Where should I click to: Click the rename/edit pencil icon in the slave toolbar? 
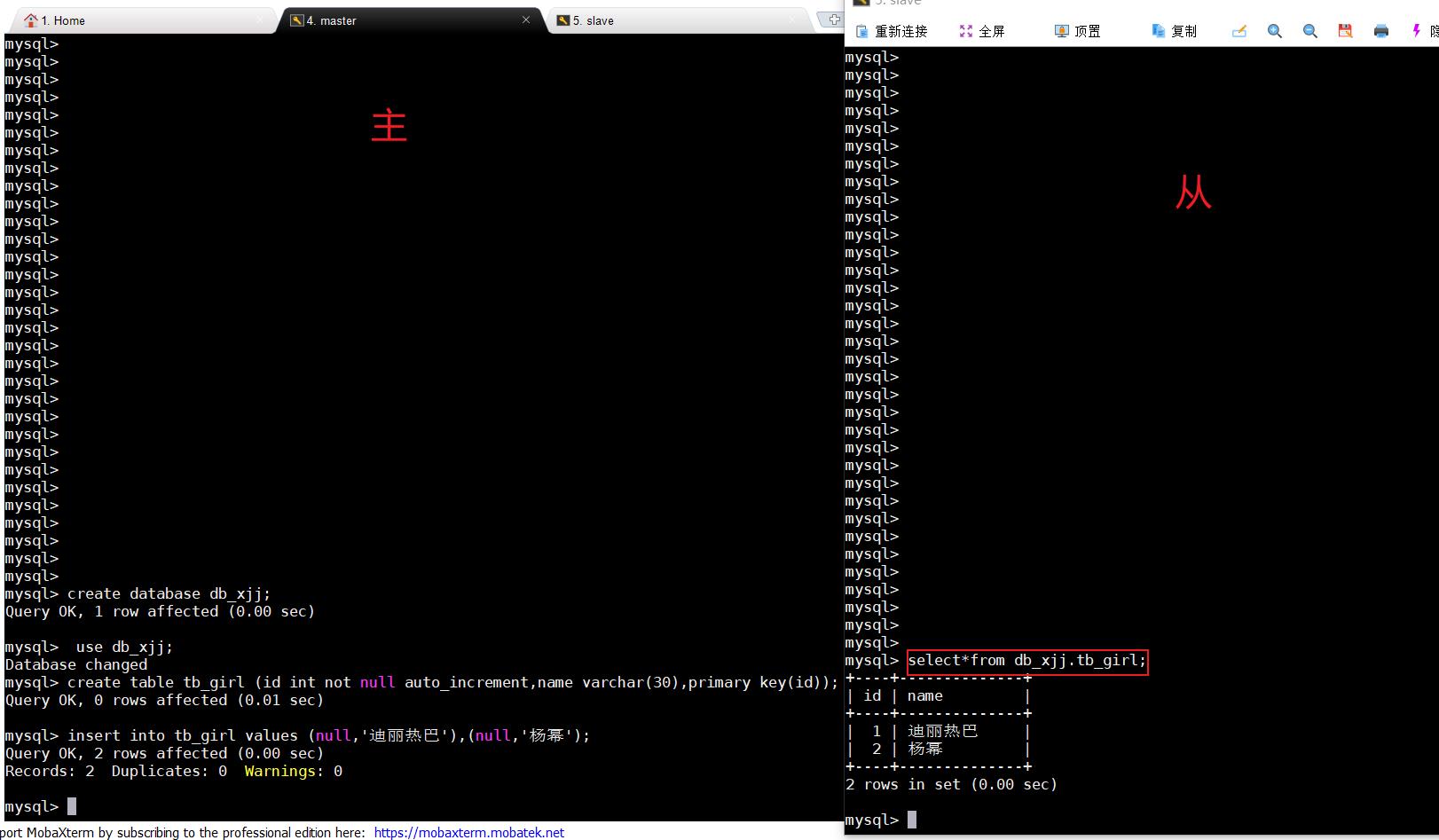(1239, 31)
